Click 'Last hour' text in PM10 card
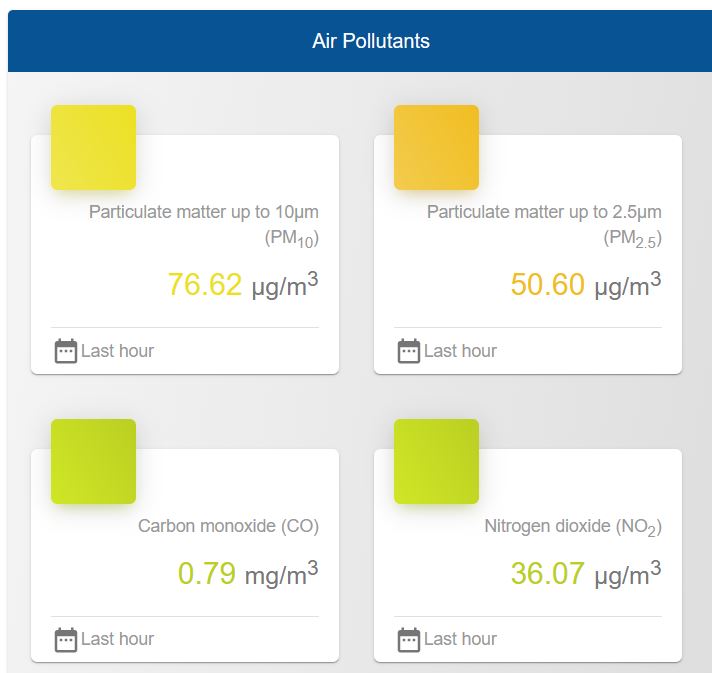Image resolution: width=712 pixels, height=673 pixels. (117, 351)
